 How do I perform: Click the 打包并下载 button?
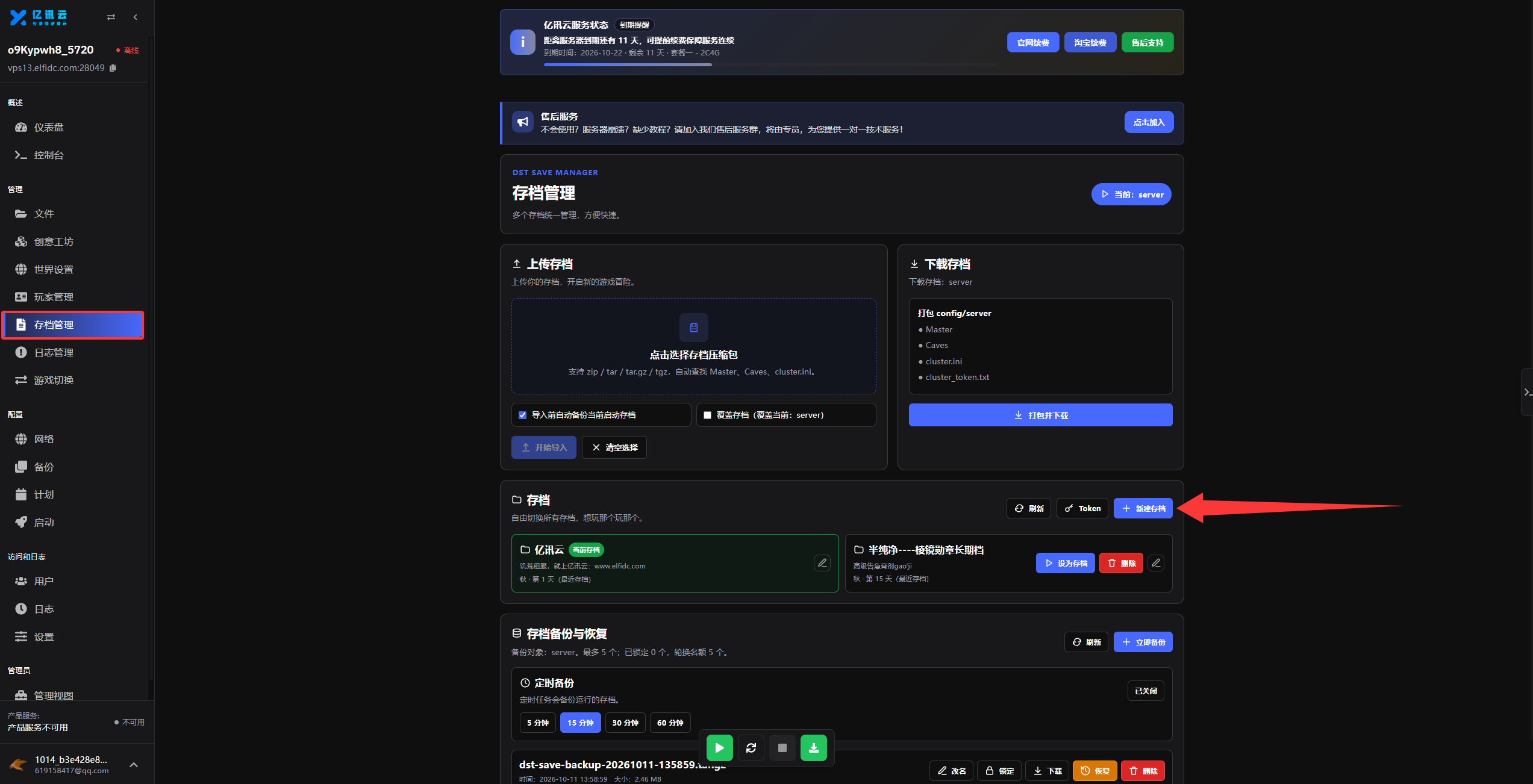pos(1040,415)
